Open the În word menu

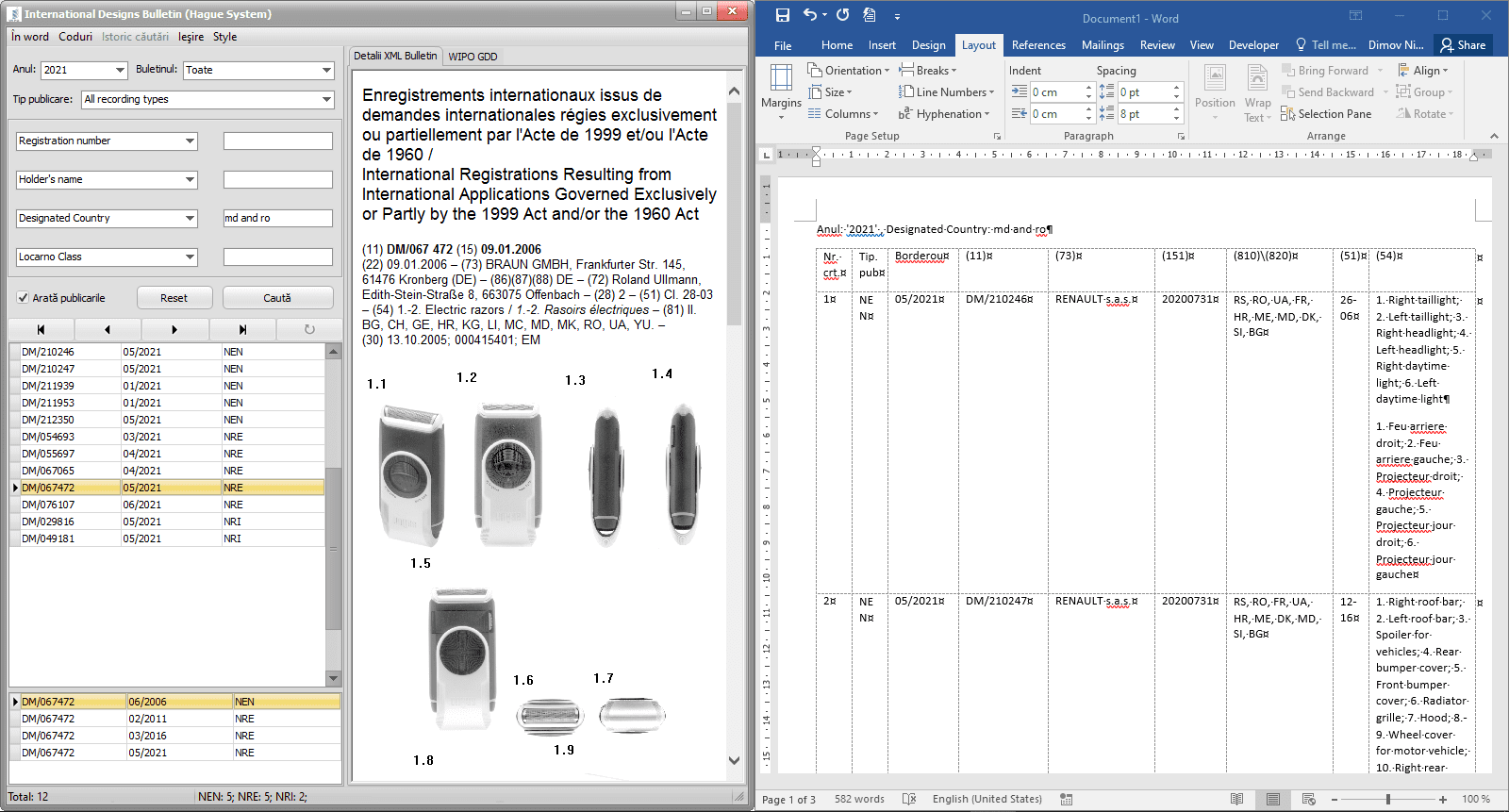pyautogui.click(x=30, y=37)
